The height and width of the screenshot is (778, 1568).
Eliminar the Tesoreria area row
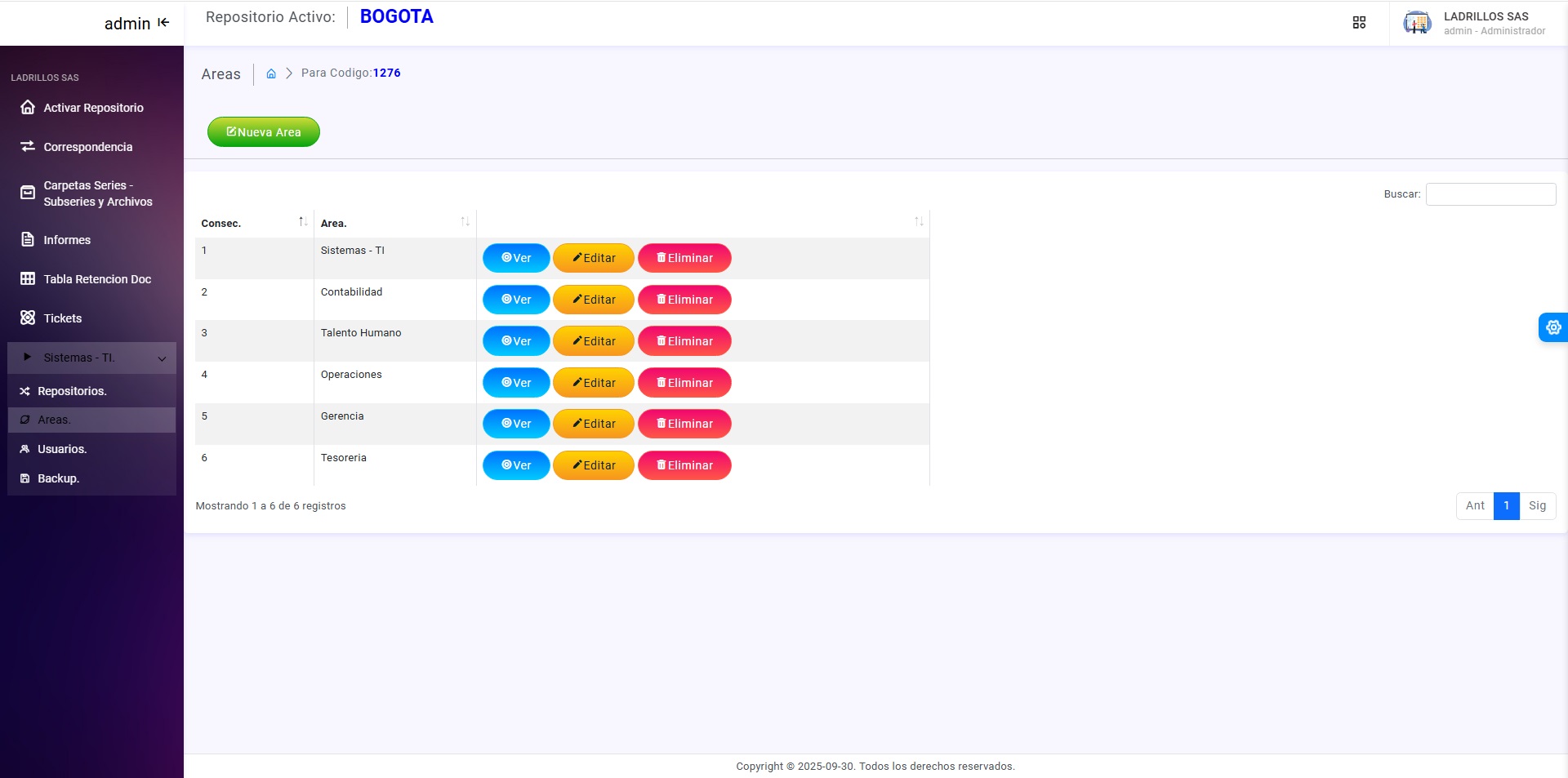click(x=684, y=465)
